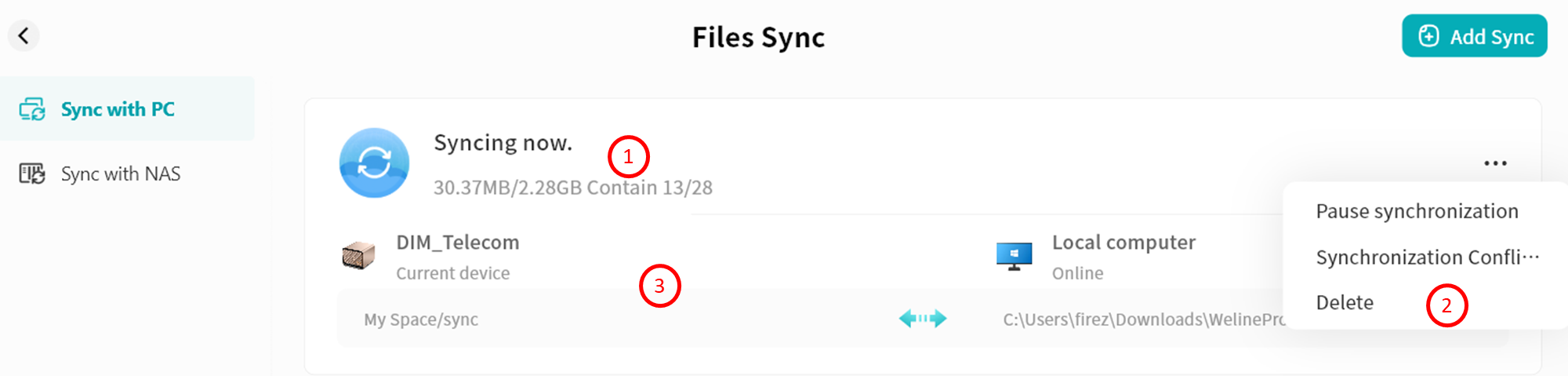Click the DIM_Telecom NAS device icon
The width and height of the screenshot is (1568, 376).
tap(358, 256)
